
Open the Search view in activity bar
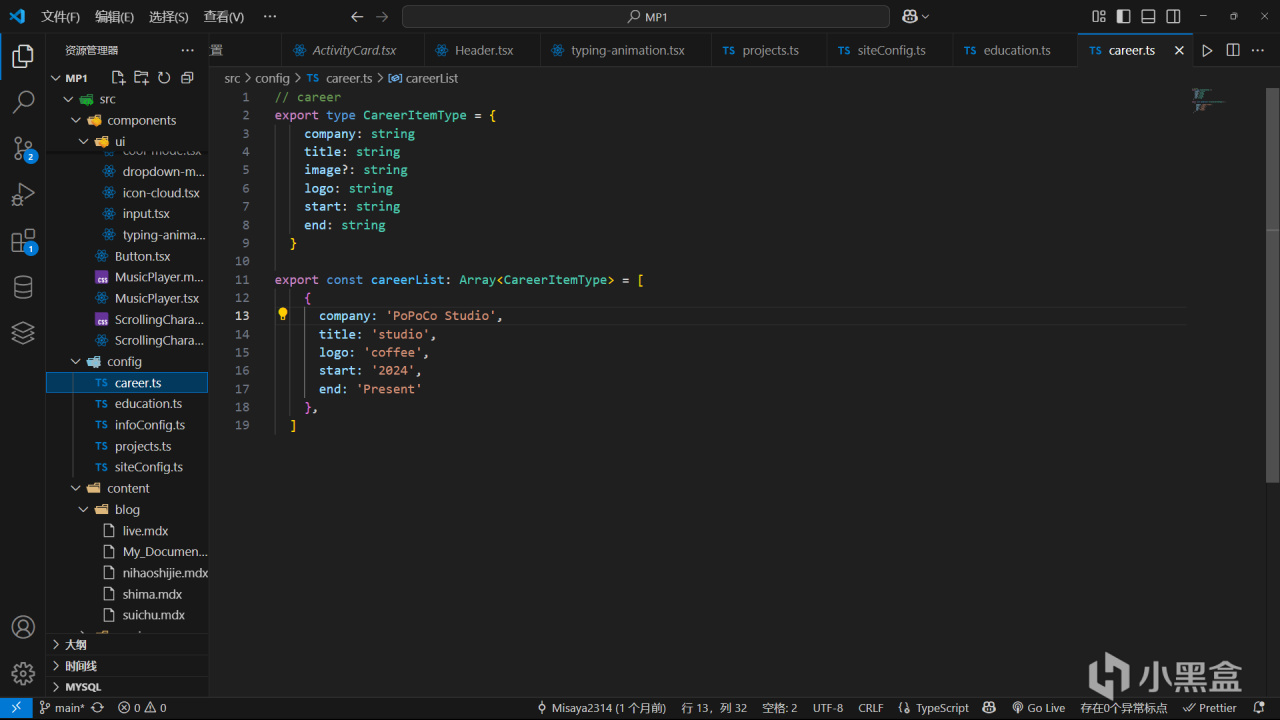tap(23, 102)
